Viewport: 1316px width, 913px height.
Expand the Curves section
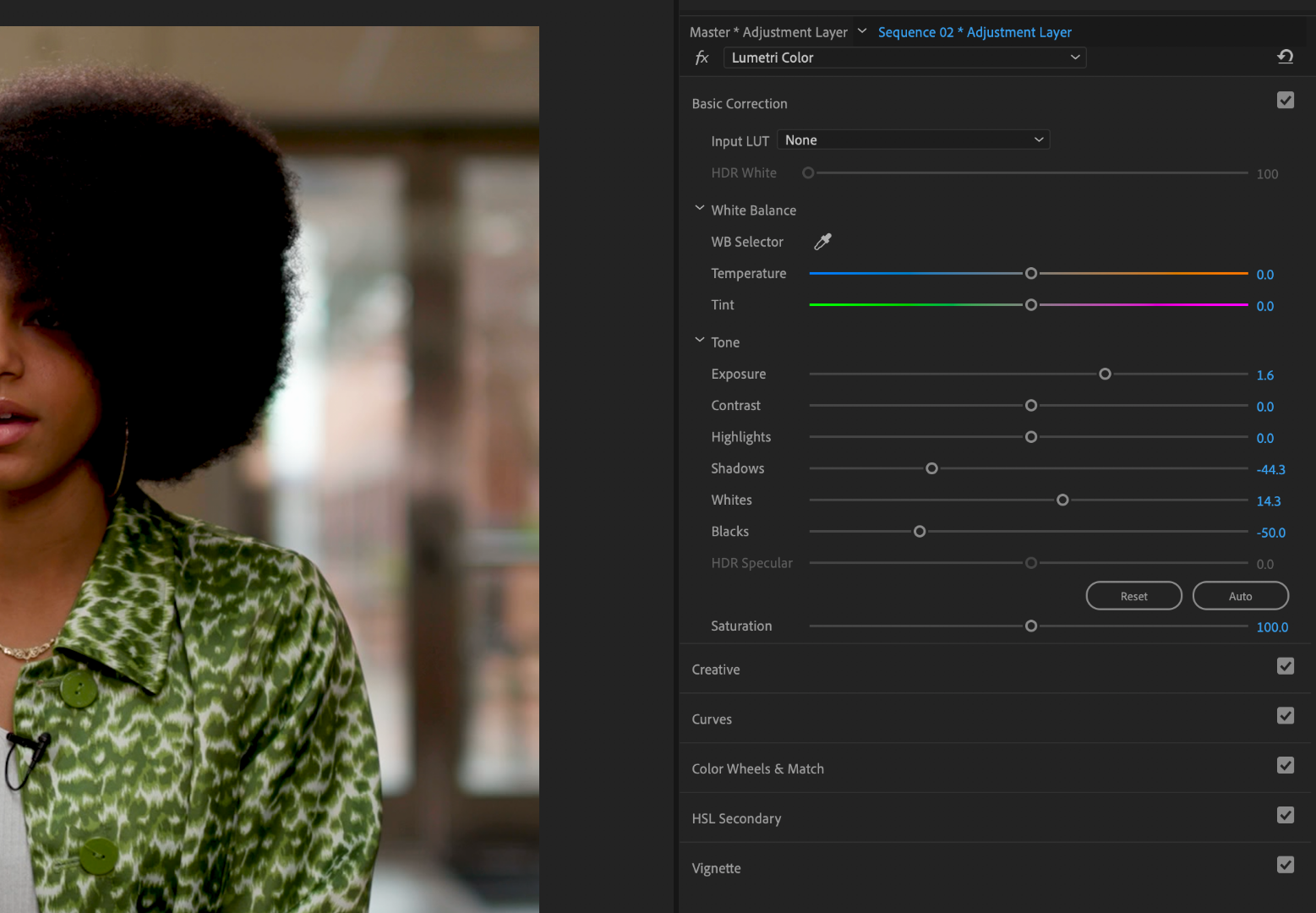point(712,719)
